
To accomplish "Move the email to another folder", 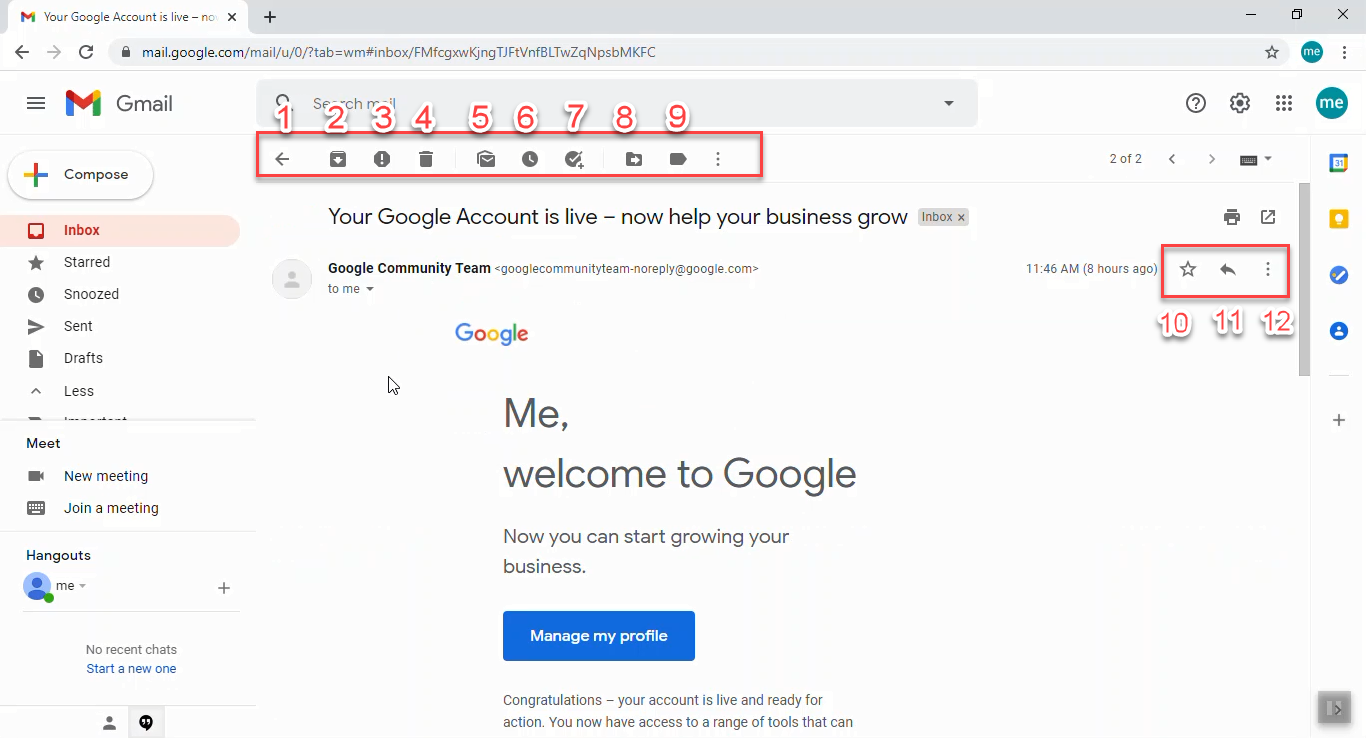I will 633,158.
